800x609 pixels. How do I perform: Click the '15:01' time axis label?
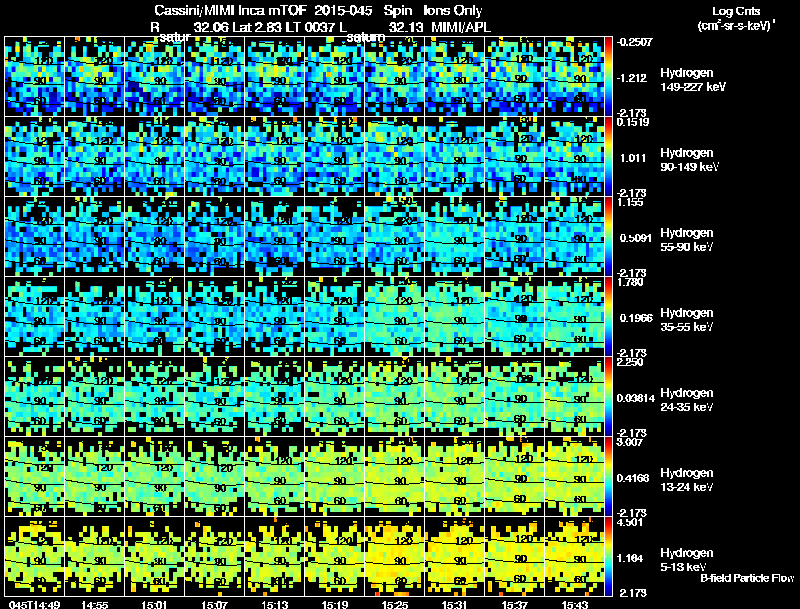click(155, 604)
